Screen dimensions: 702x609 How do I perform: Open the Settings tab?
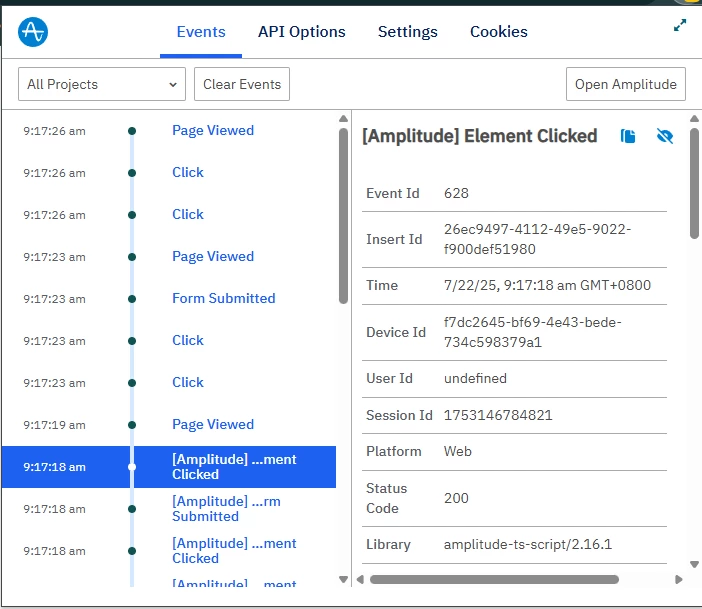tap(407, 32)
